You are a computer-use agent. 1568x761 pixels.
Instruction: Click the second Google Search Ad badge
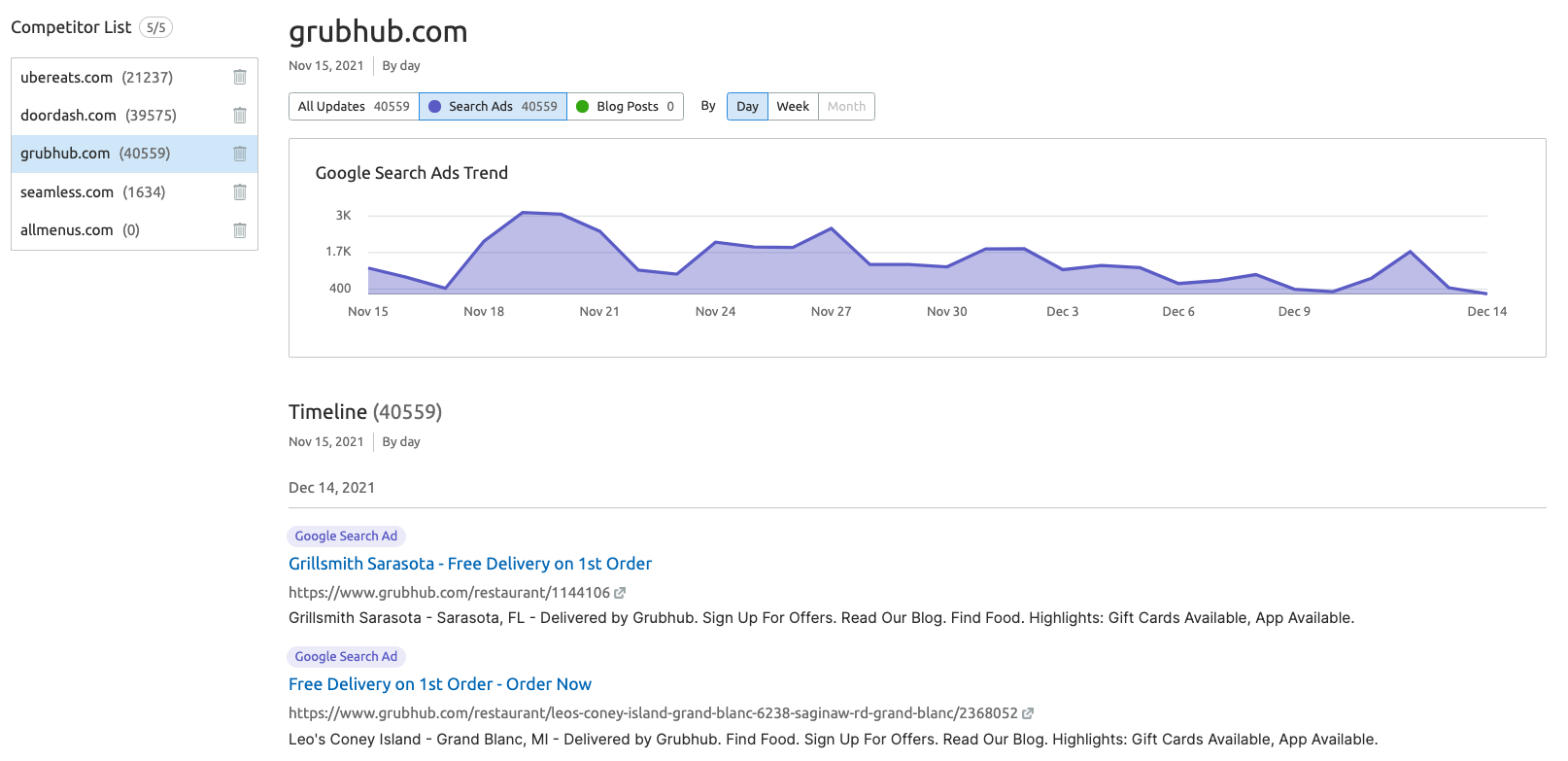point(346,657)
